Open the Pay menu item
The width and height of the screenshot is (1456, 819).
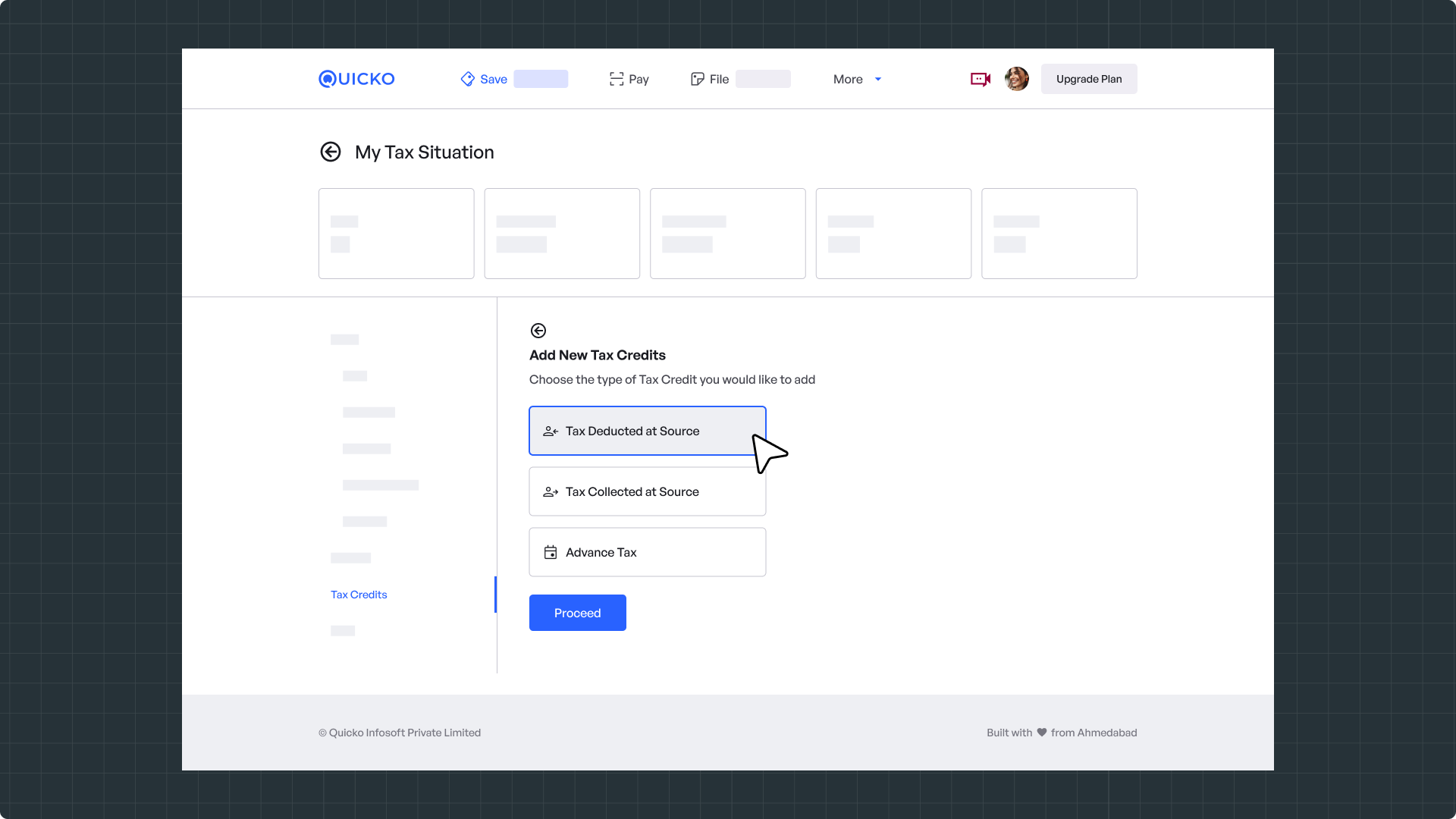tap(629, 79)
